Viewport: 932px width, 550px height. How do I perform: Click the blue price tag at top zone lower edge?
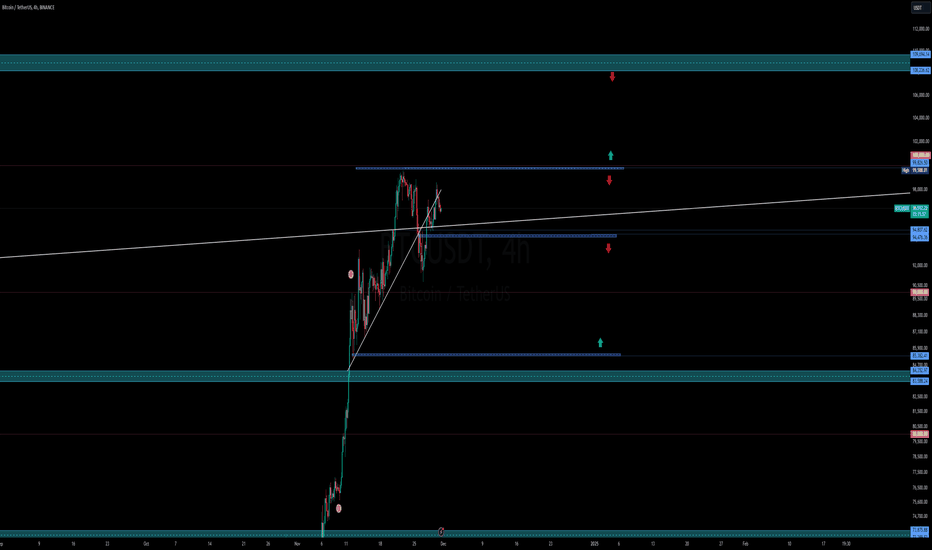920,70
